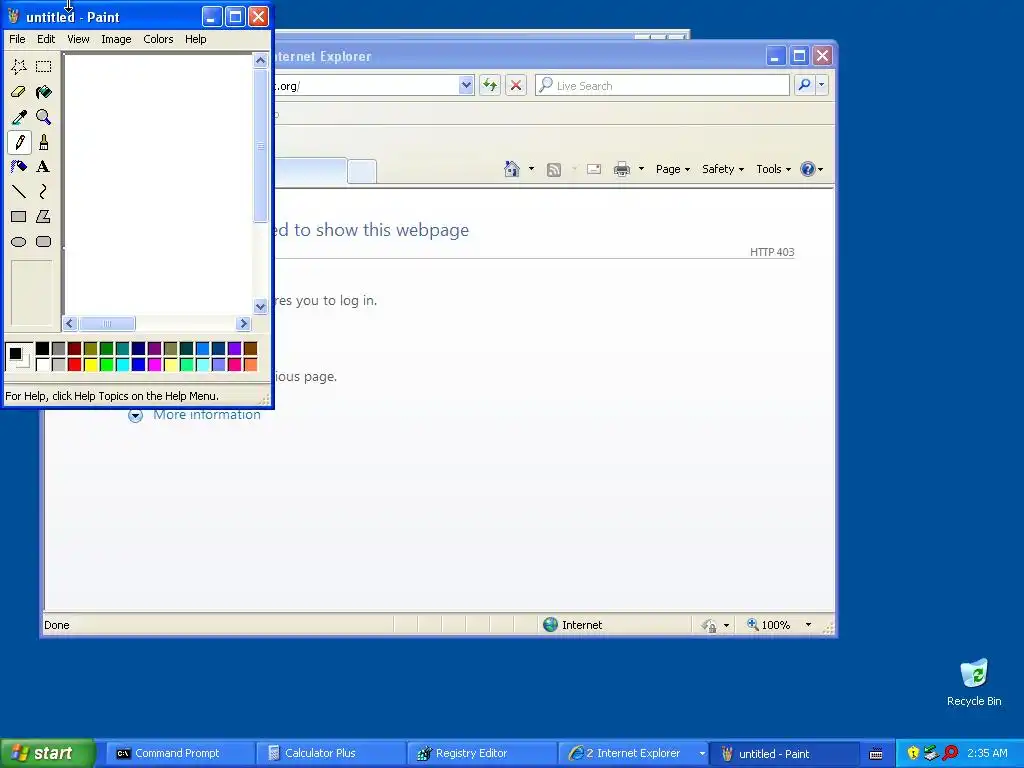Open the Recycle Bin desktop icon
The height and width of the screenshot is (768, 1024).
974,682
